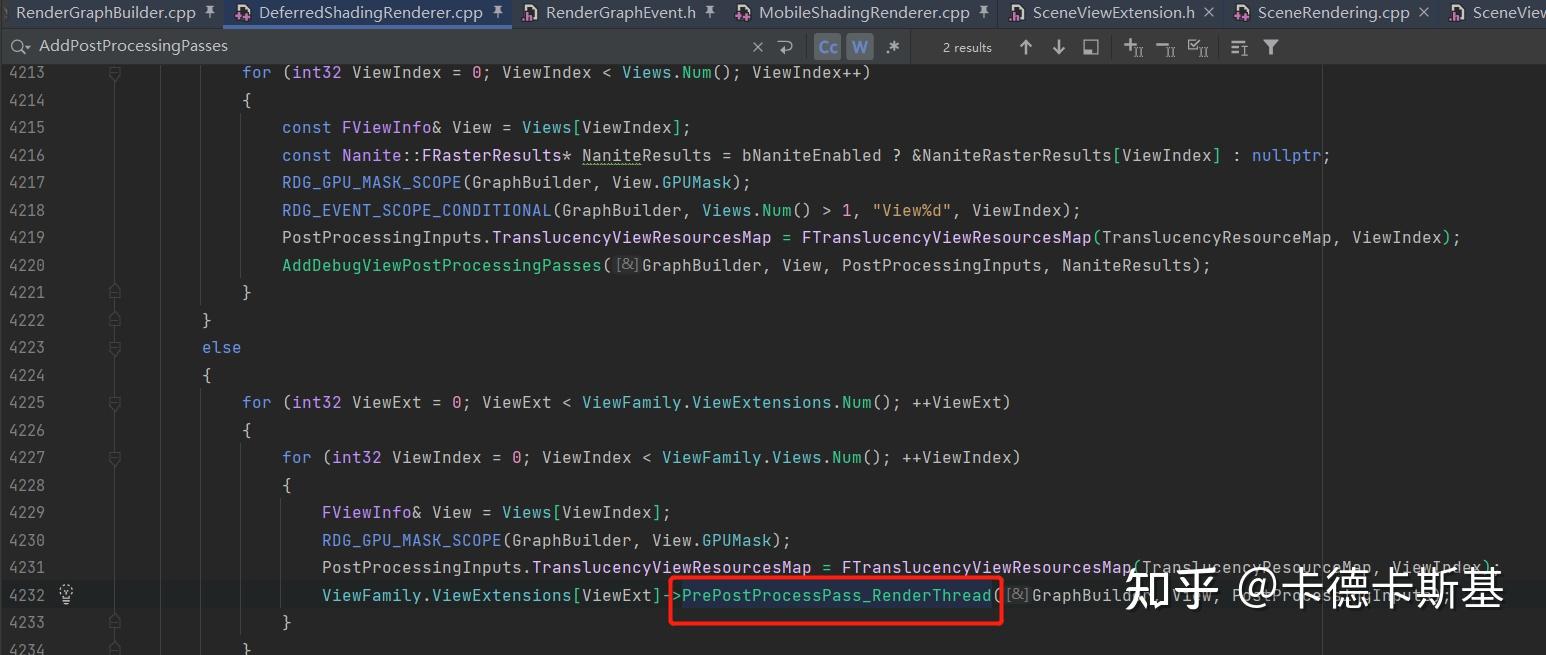Screen dimensions: 1546x655
Task: Open results in Find tool window
Action: click(x=1091, y=47)
